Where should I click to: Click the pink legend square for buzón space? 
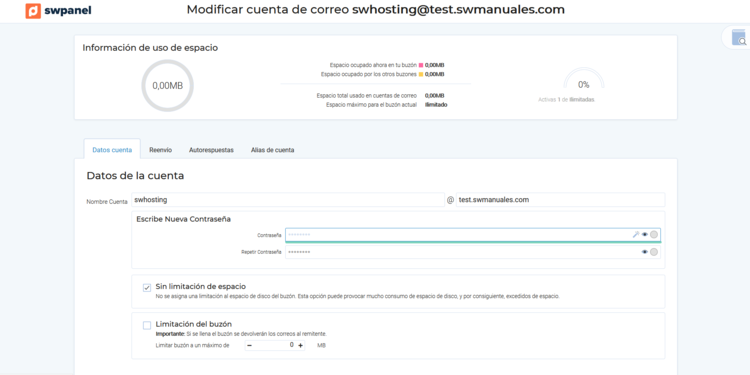[x=421, y=65]
